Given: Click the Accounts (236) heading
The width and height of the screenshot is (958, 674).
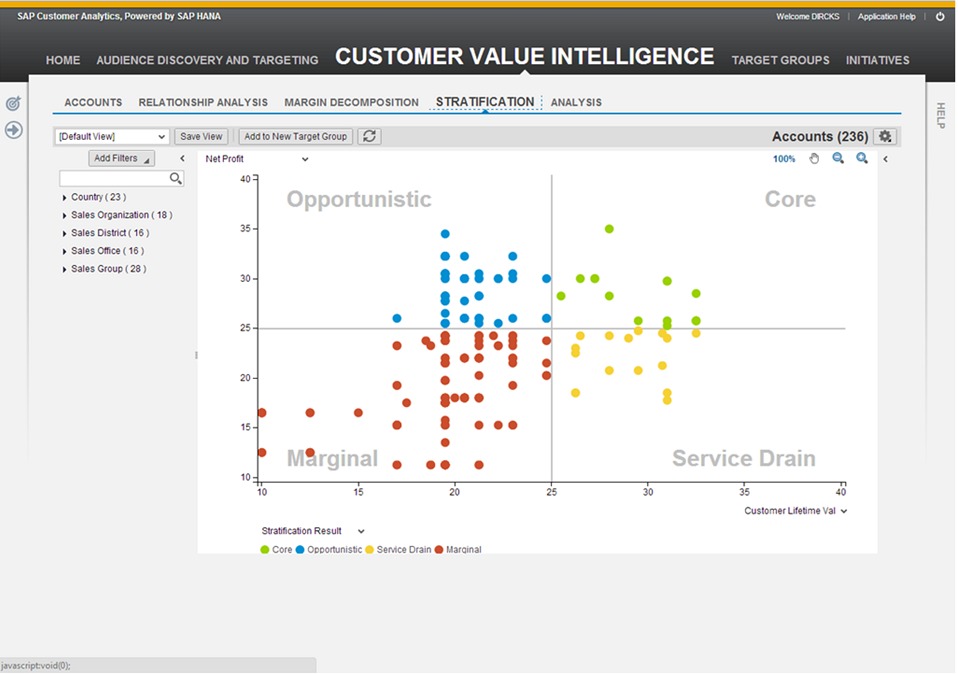Looking at the screenshot, I should (820, 136).
